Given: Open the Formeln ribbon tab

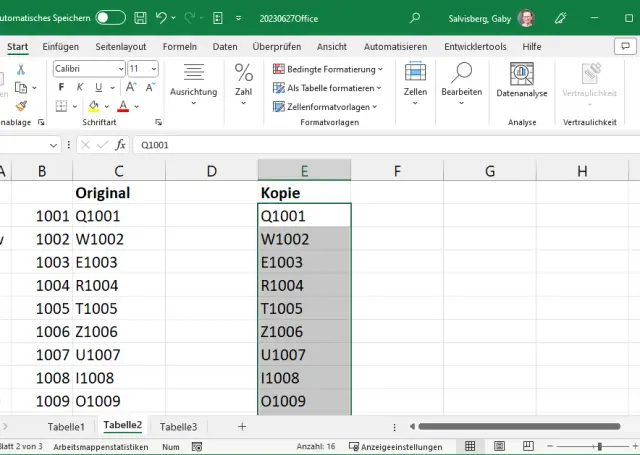Looking at the screenshot, I should [180, 47].
